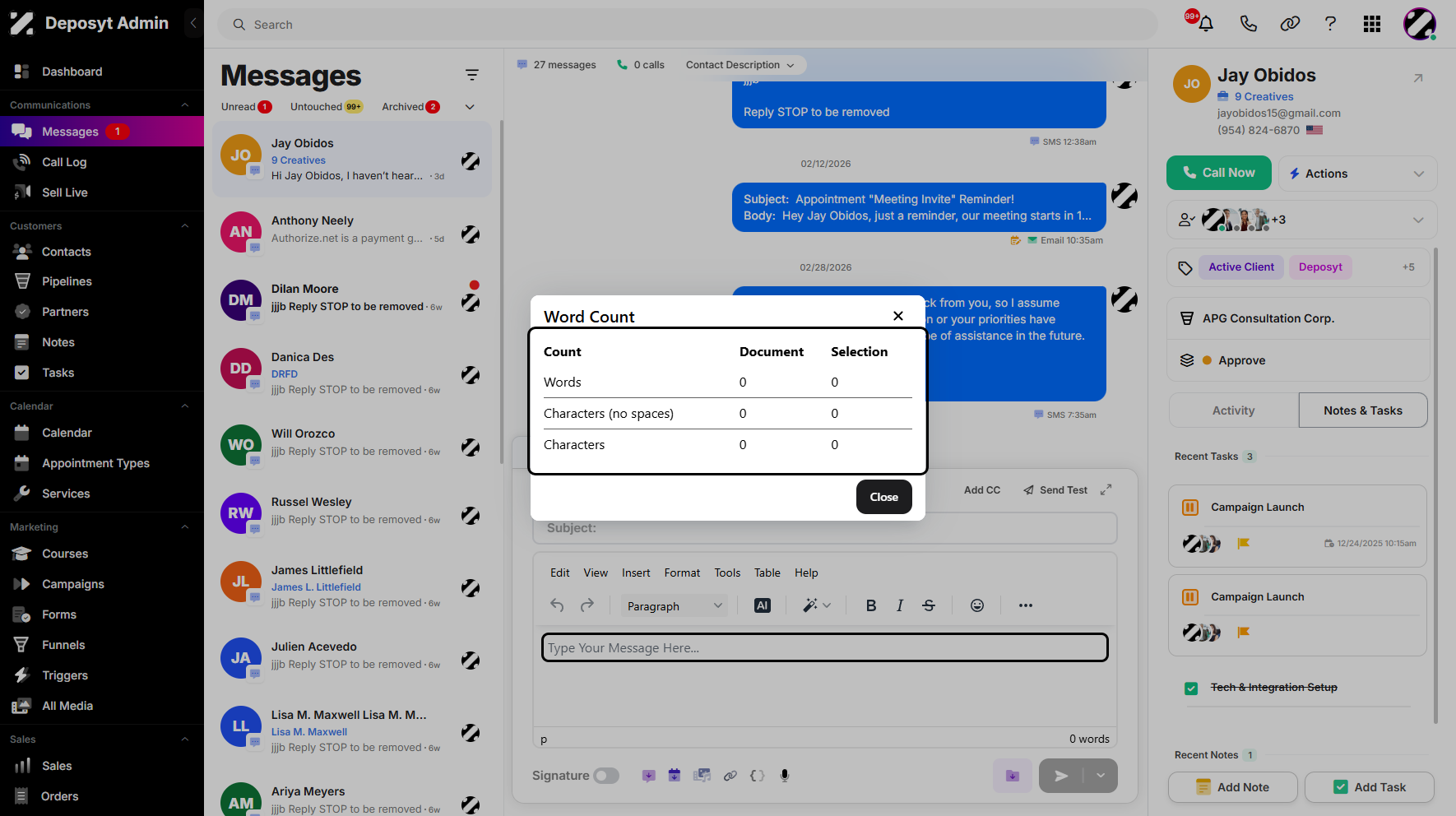Open the notifications bell
Image resolution: width=1456 pixels, height=816 pixels.
(x=1206, y=24)
